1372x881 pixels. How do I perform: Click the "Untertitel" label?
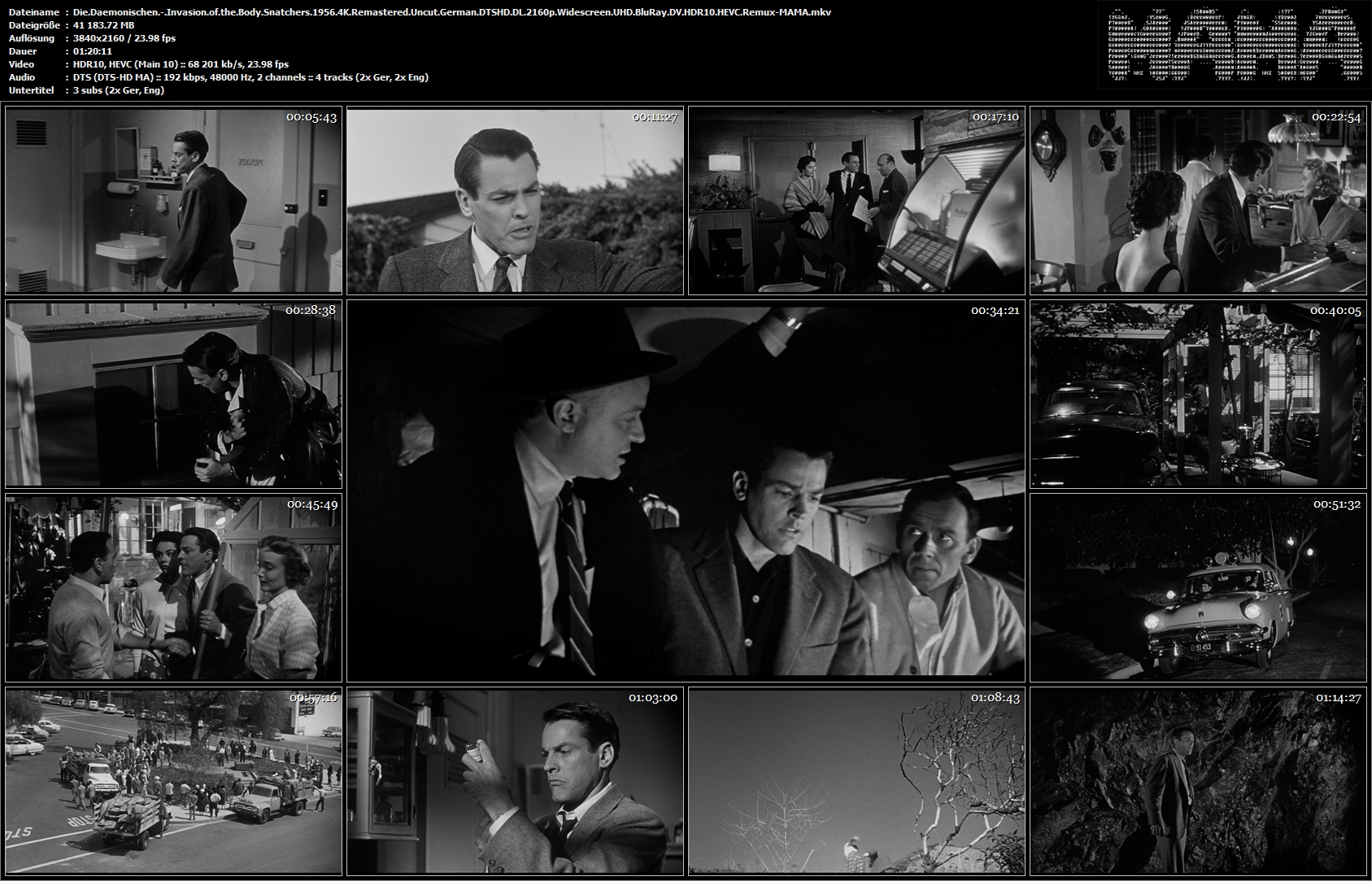click(x=31, y=90)
